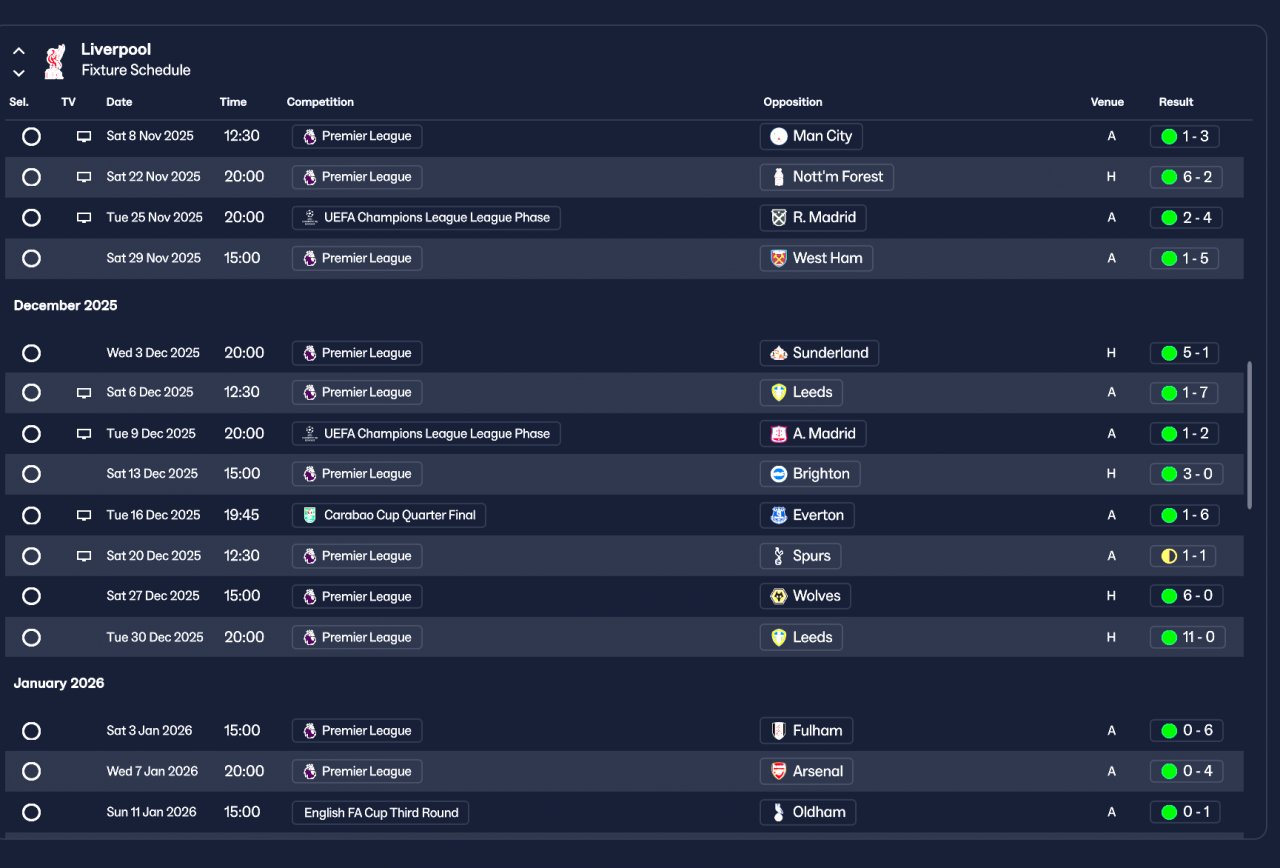Select the Sat 3 Jan 2026 fixture radio
1280x868 pixels.
[31, 731]
